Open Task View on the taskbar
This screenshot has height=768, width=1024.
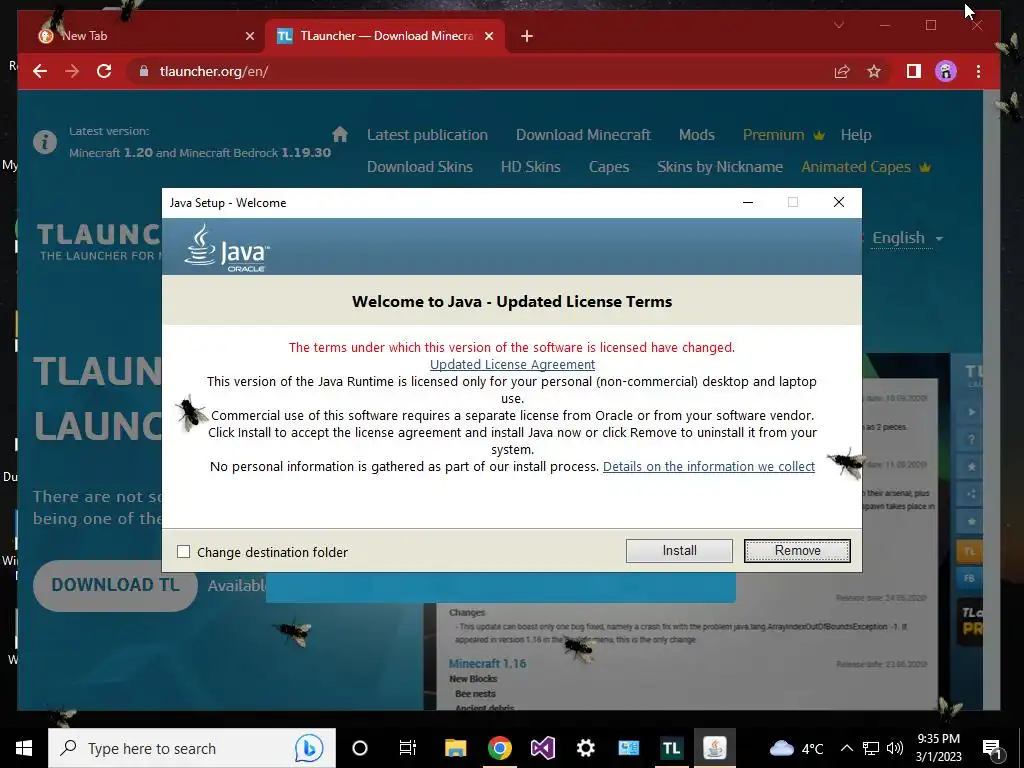(408, 748)
